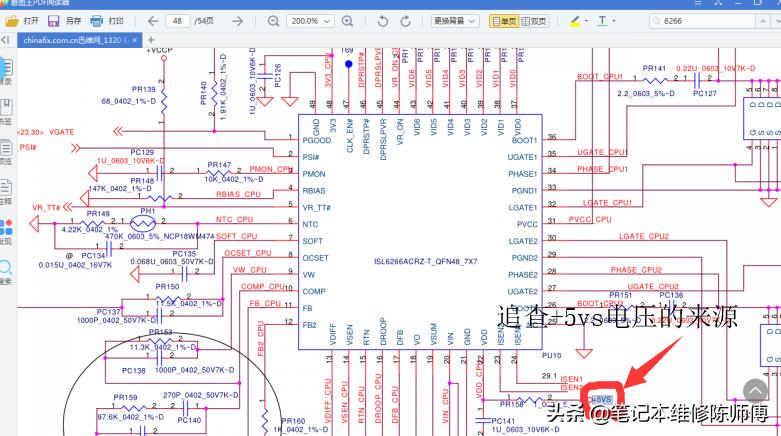Open the 更换背景 background dropdown
The height and width of the screenshot is (436, 781).
pos(455,21)
